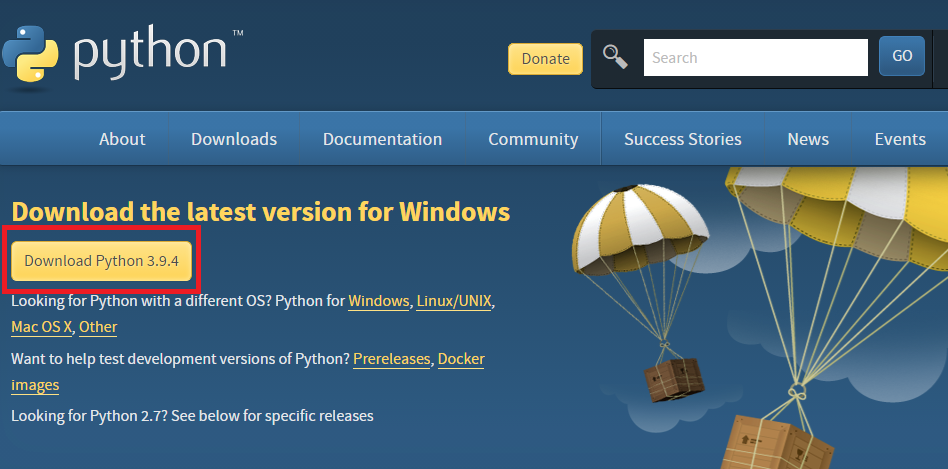Open the Docker images link
Screen dimensions: 948x469
point(461,359)
